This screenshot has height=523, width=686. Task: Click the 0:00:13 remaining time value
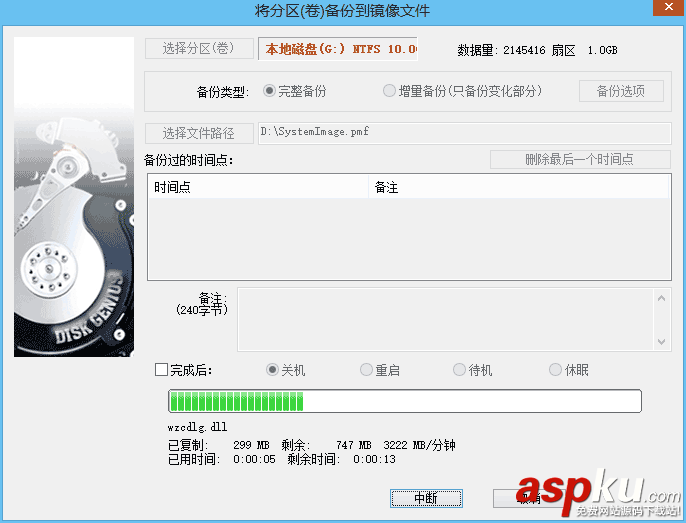(x=374, y=459)
